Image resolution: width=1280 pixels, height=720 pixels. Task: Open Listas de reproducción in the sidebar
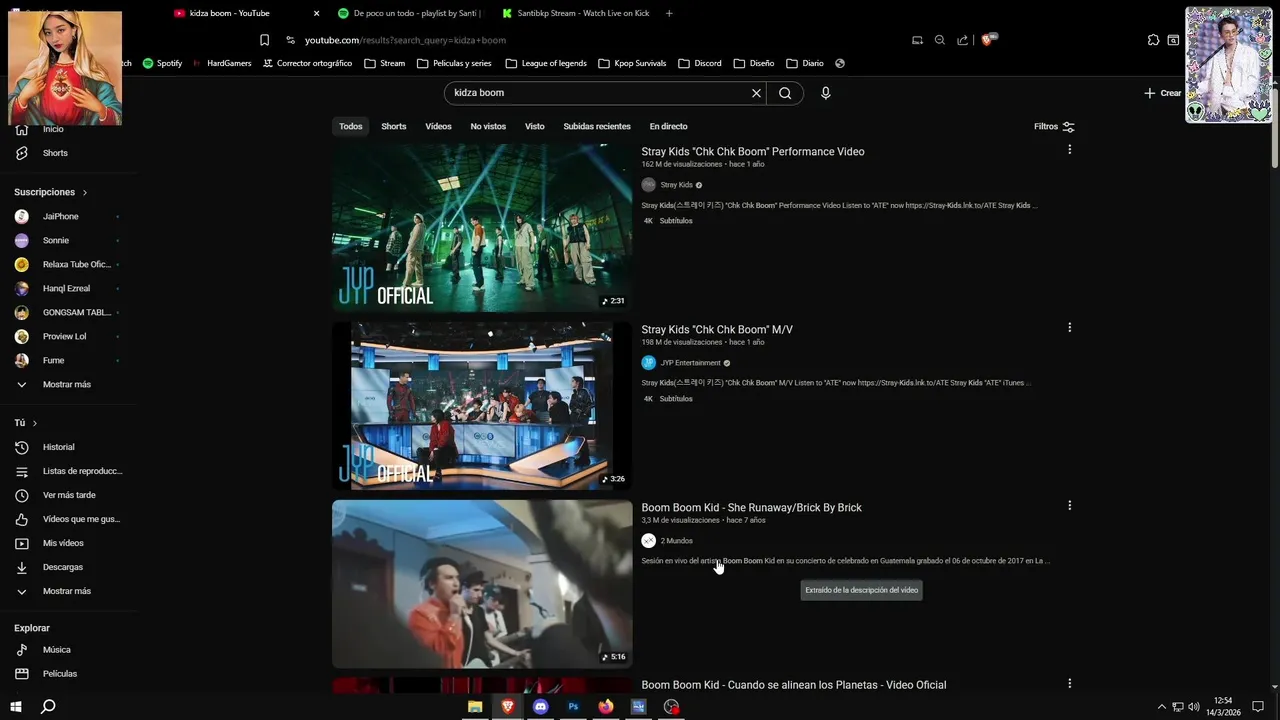click(82, 471)
